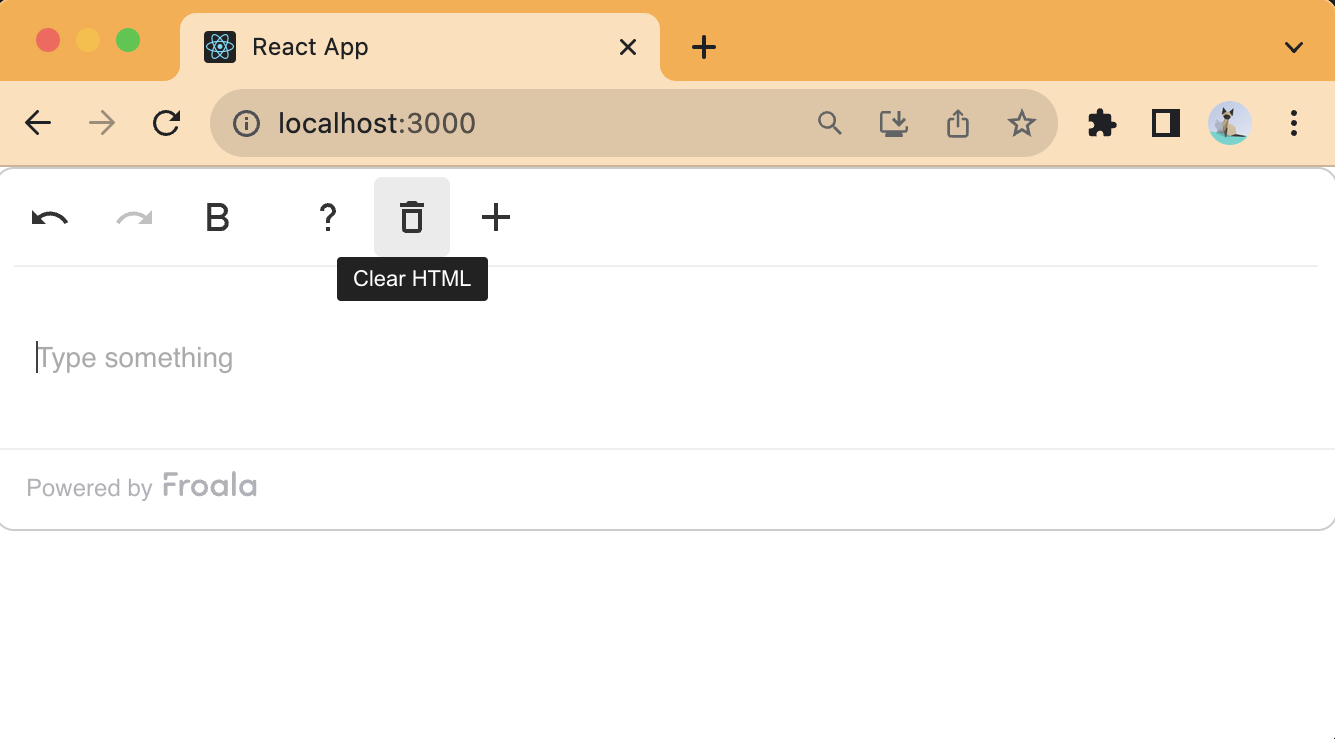Open the search icon in the address bar
The image size is (1335, 739).
829,123
